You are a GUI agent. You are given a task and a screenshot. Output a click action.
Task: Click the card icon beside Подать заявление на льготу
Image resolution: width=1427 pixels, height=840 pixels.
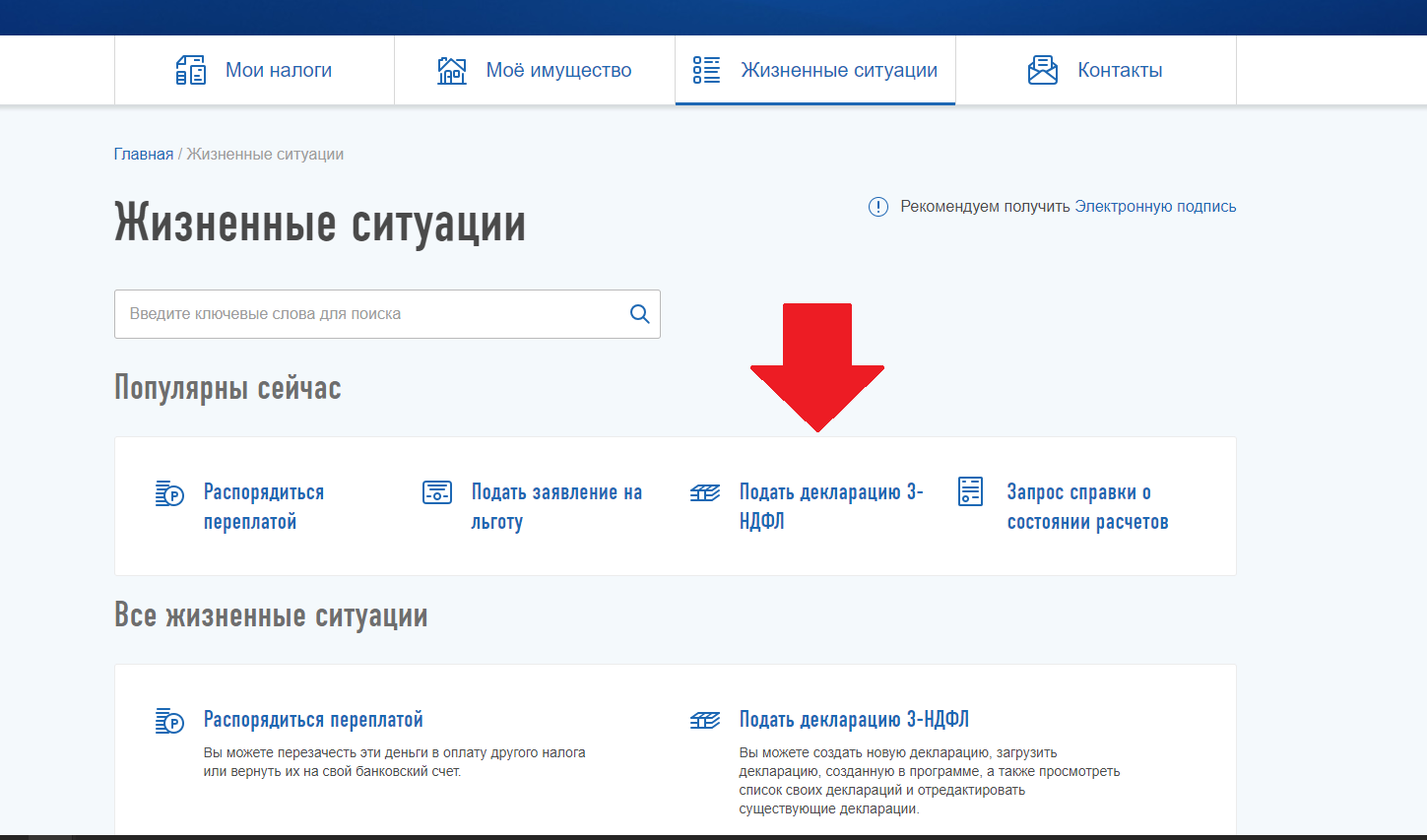(x=437, y=492)
